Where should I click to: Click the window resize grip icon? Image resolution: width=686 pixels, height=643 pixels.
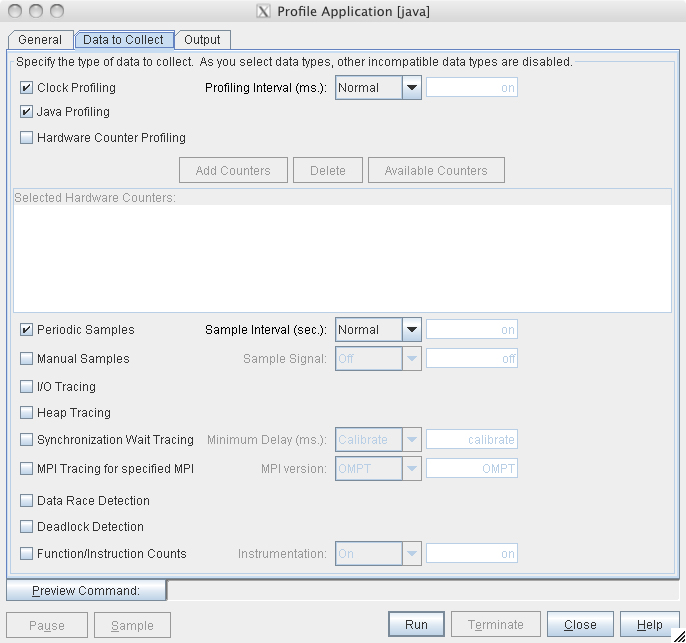tap(679, 636)
